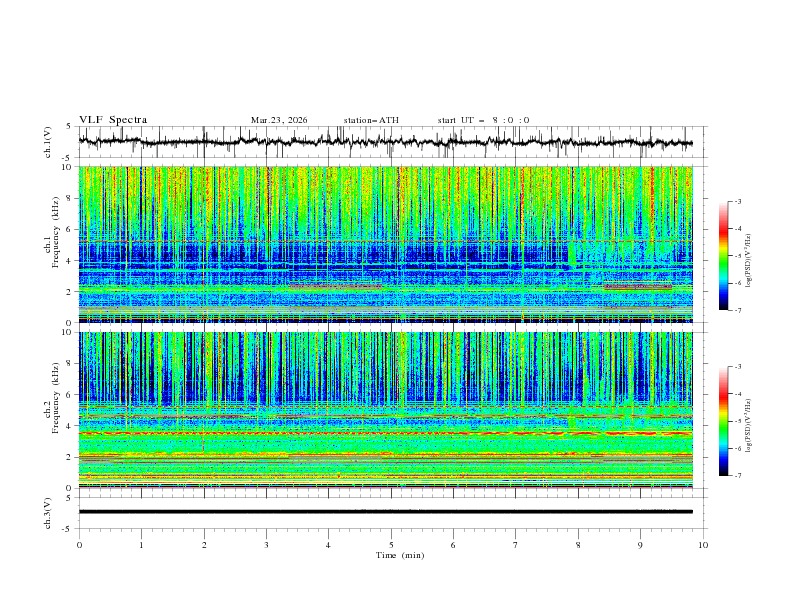Screen dimensions: 792x612
Task: Select the date text "Mar.23, 2026"
Action: coord(279,120)
